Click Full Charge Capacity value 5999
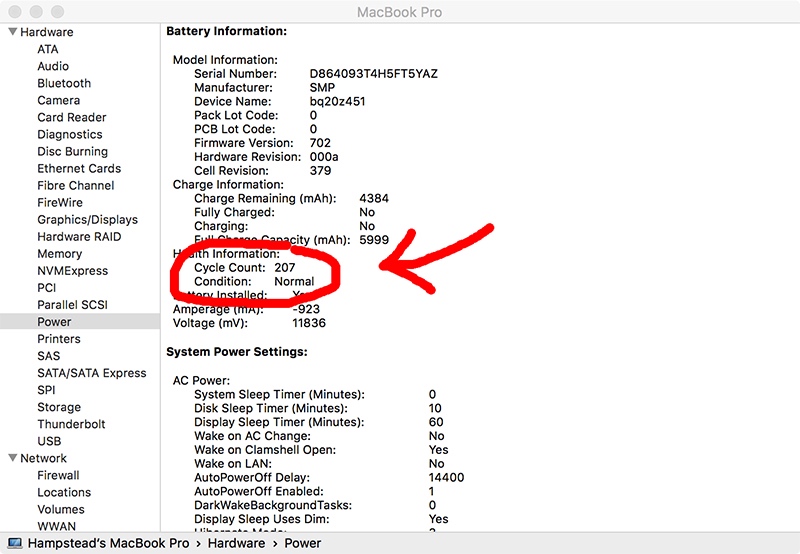The width and height of the screenshot is (800, 554). coord(374,240)
